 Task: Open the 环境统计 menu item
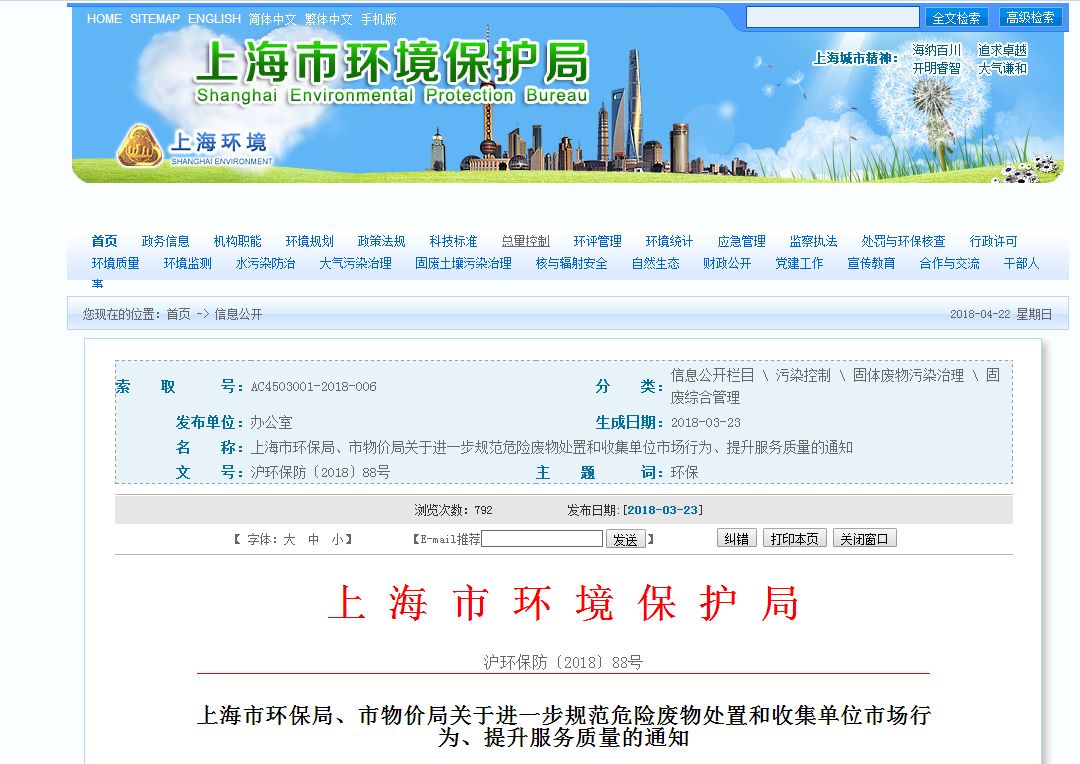669,241
